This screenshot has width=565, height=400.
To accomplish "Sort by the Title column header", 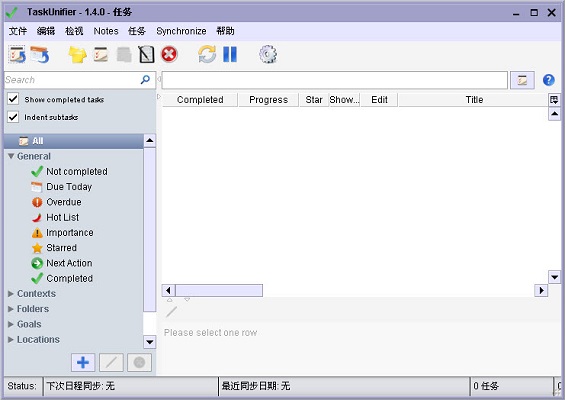I will click(473, 99).
